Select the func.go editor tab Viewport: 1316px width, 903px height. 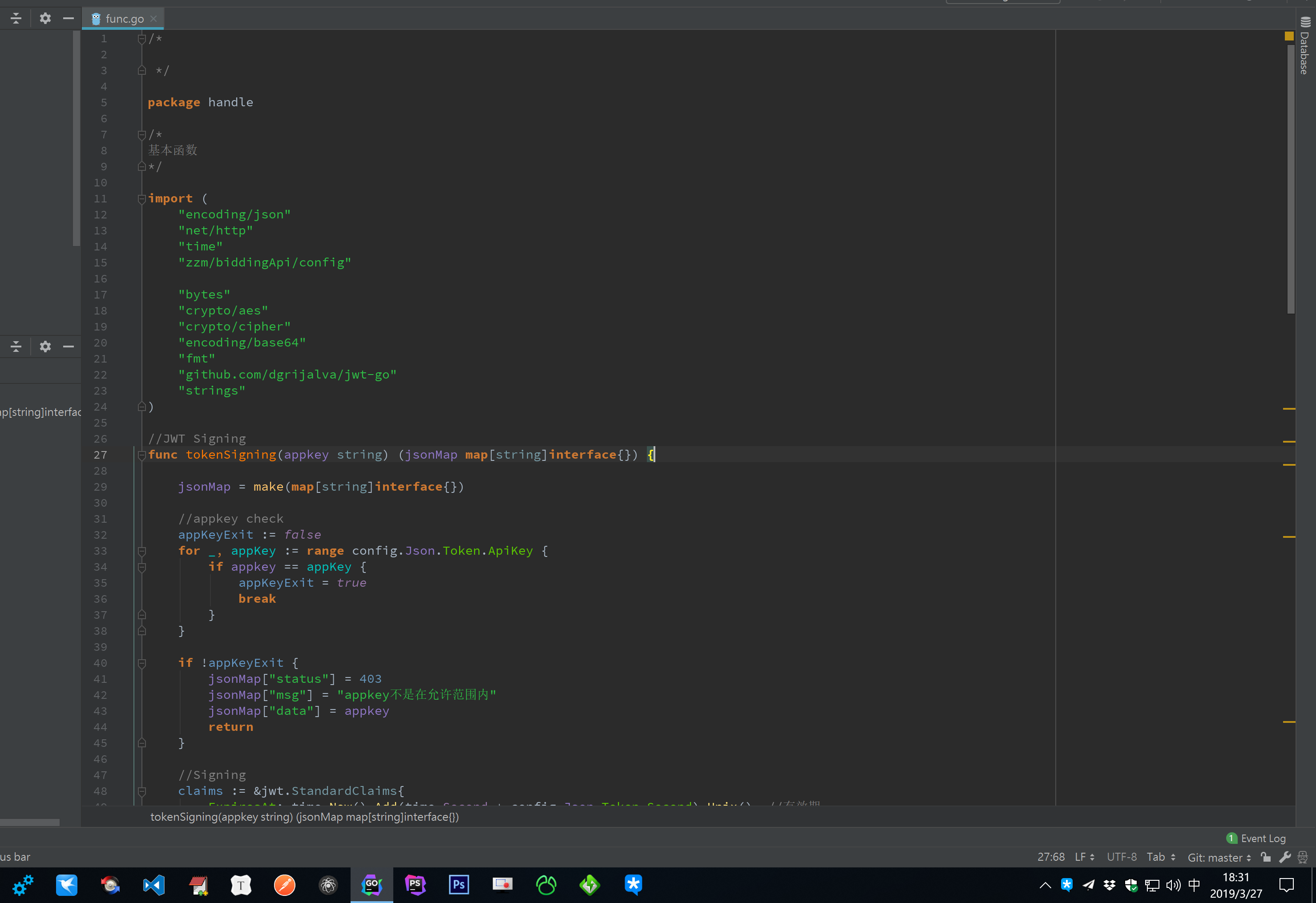124,19
